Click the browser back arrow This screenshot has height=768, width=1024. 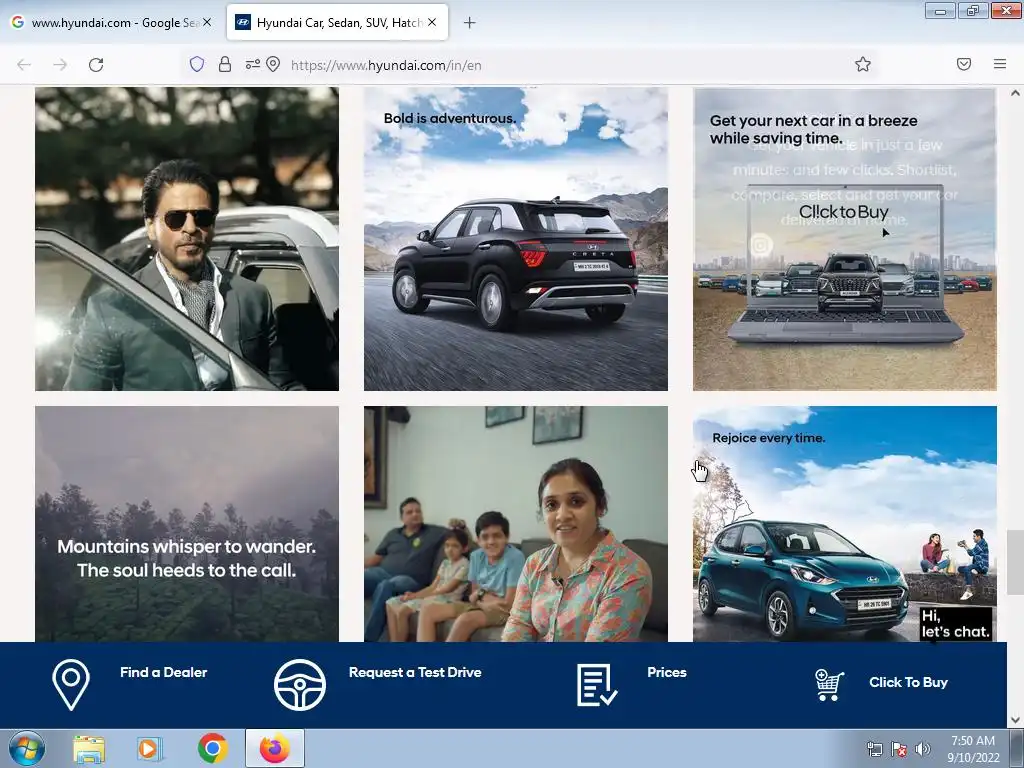[x=24, y=65]
